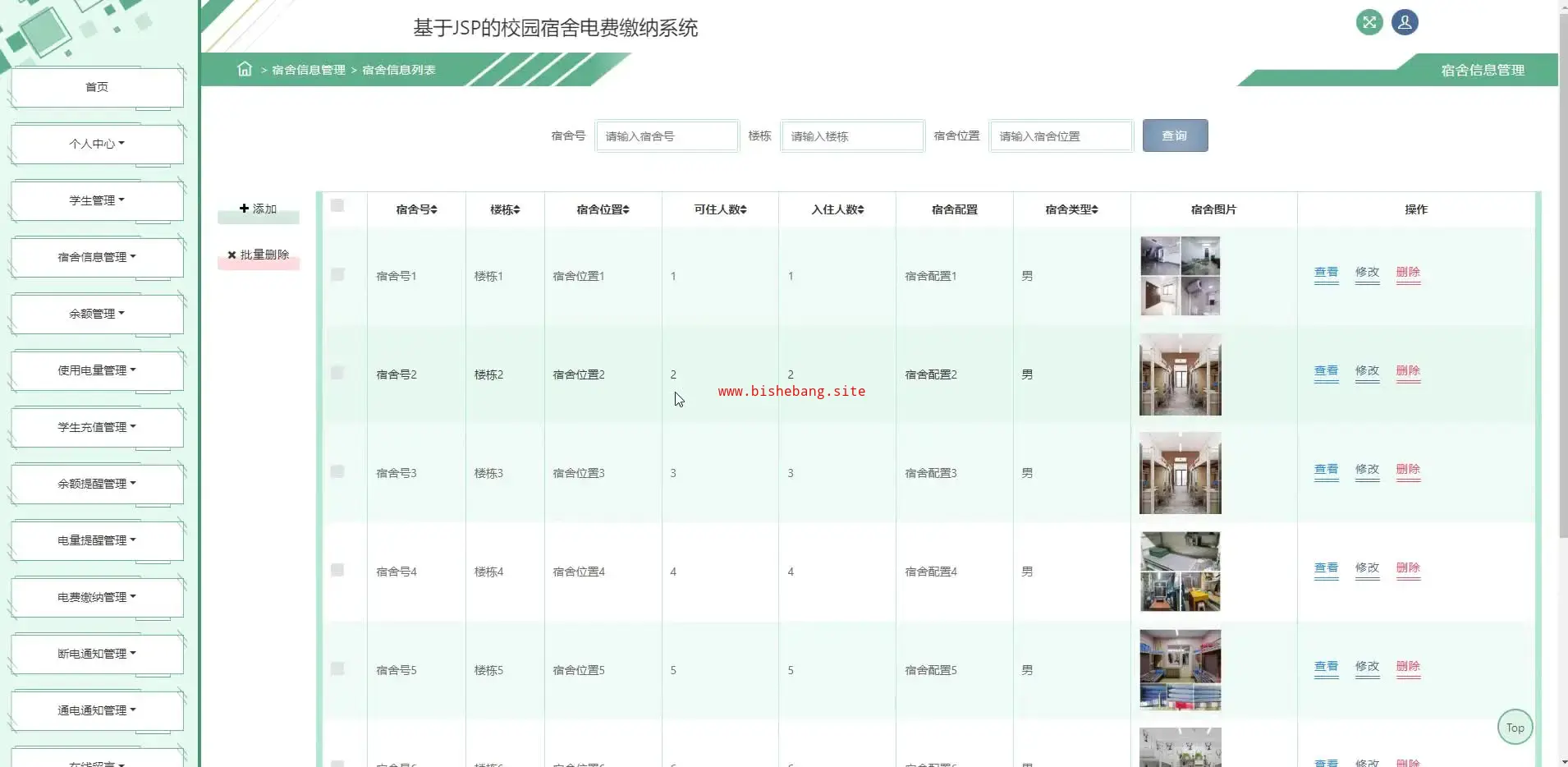This screenshot has width=1568, height=767.
Task: Check the select-all checkbox in table header
Action: coord(337,205)
